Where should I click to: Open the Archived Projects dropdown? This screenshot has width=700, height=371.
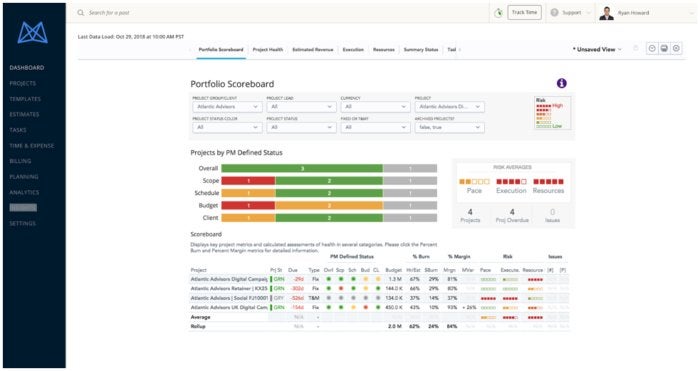point(450,127)
